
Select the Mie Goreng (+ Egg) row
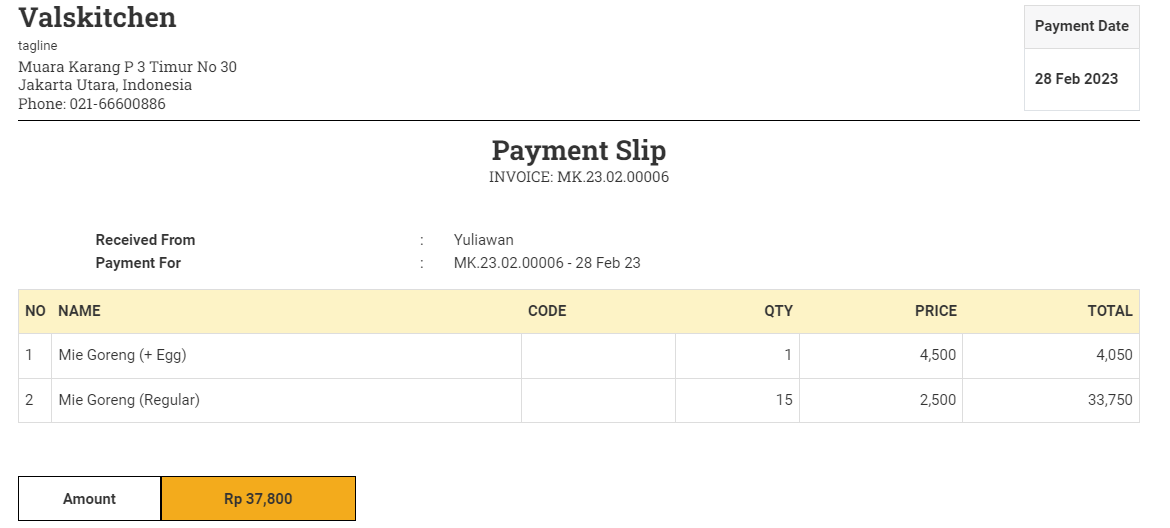579,356
